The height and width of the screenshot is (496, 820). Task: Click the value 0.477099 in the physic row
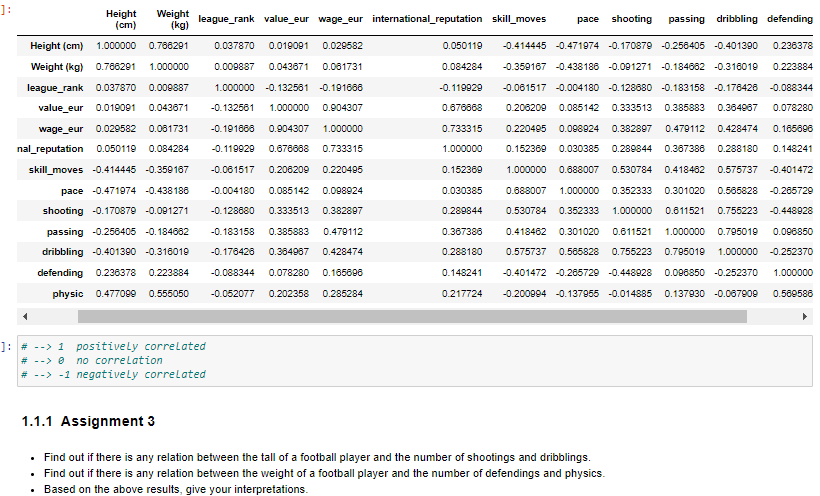pos(116,294)
